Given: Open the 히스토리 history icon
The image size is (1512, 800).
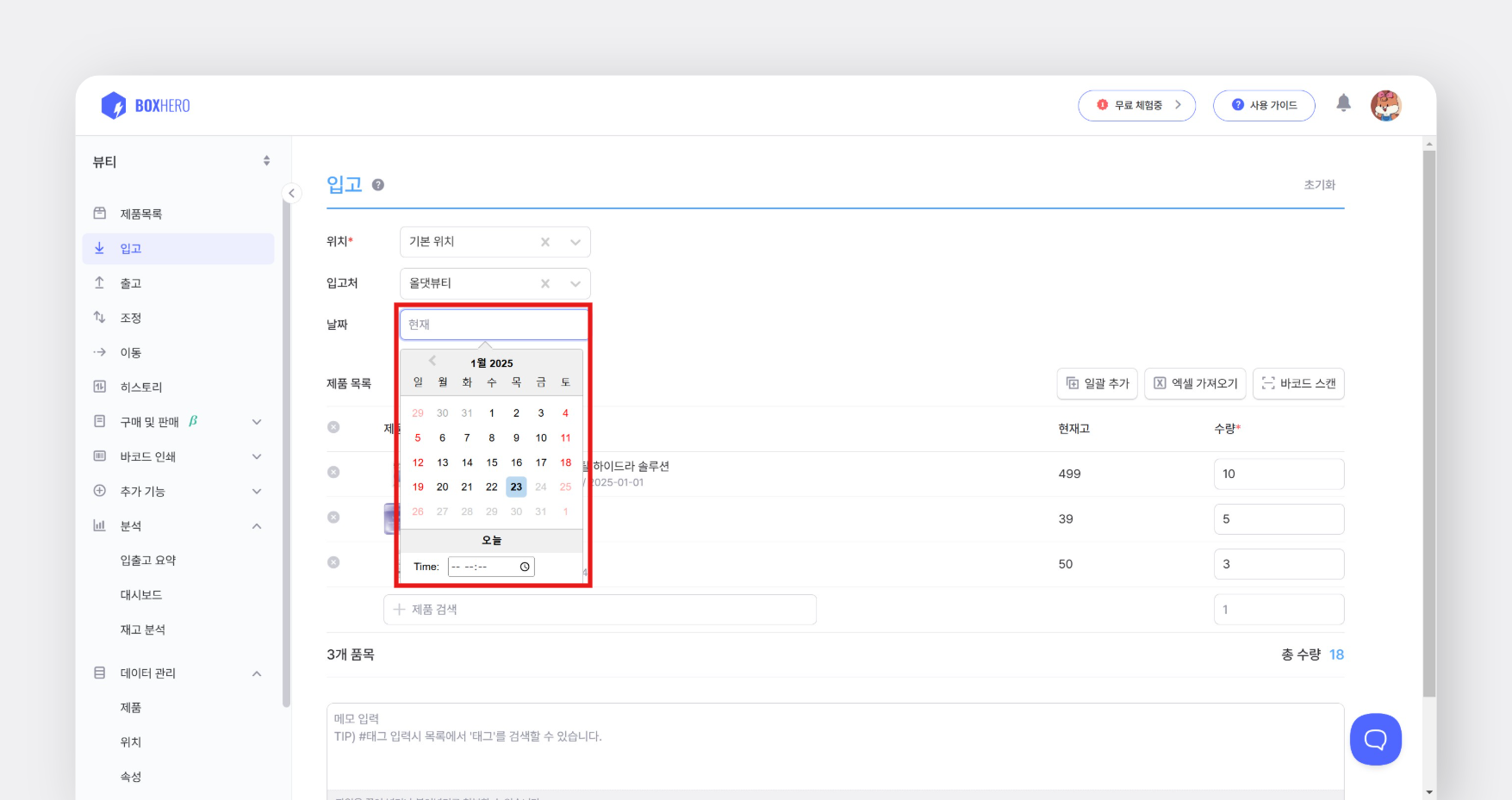Looking at the screenshot, I should (101, 386).
